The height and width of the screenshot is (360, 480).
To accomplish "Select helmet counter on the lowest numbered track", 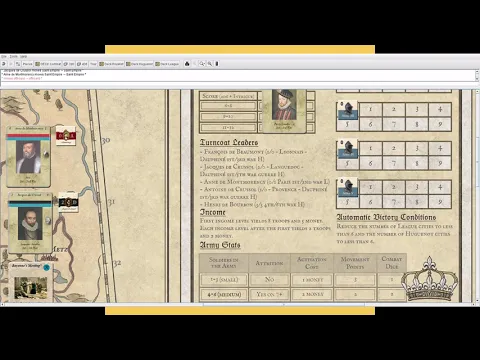I will (347, 187).
